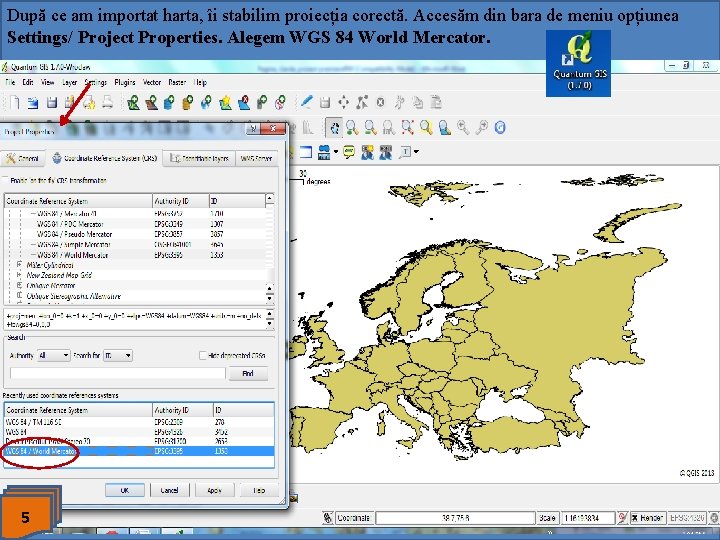Select recently used WGS 84 / World Mercator
This screenshot has height=540, width=720.
click(x=139, y=451)
